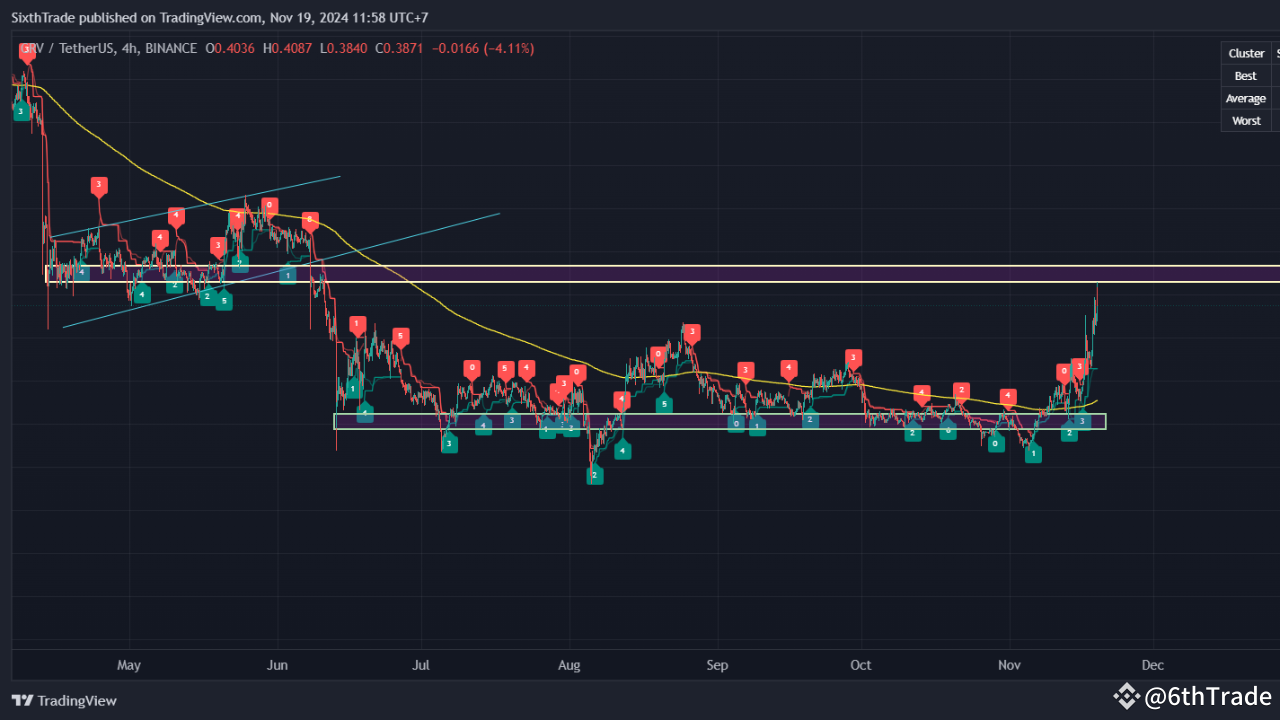The image size is (1280, 720).
Task: Select the Worst row in the stats table
Action: (x=1245, y=120)
